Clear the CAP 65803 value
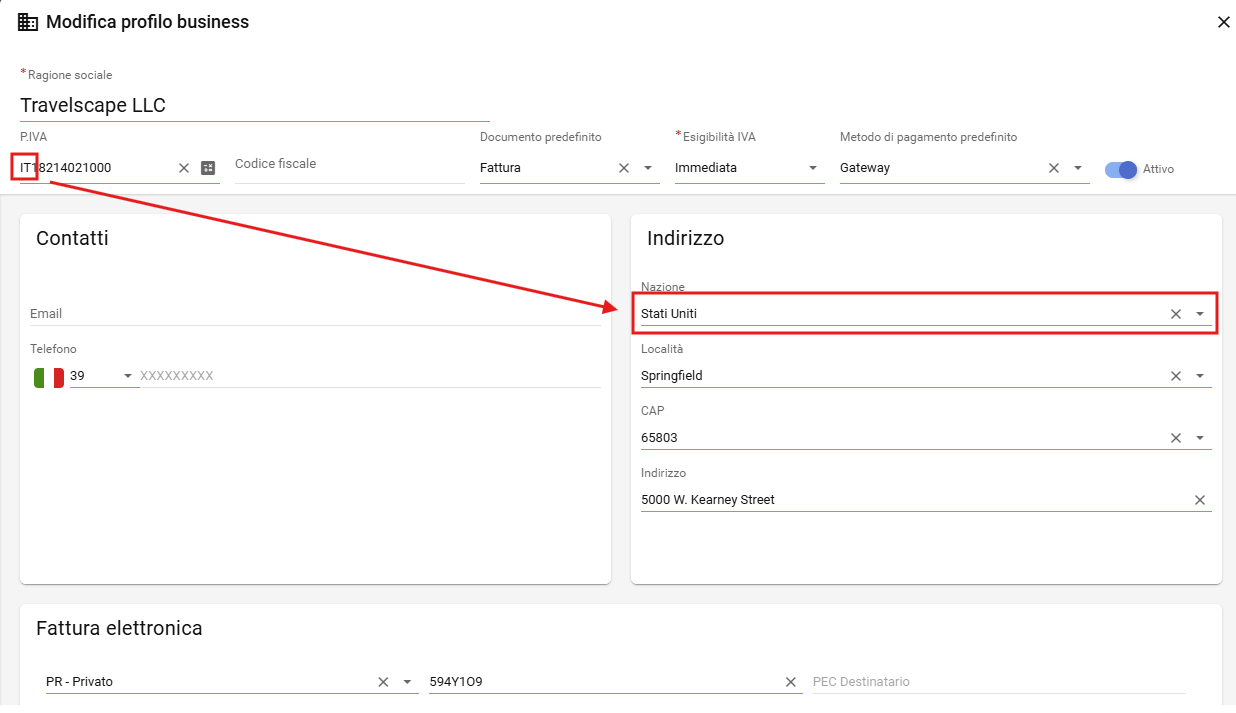This screenshot has height=713, width=1236. click(1176, 438)
